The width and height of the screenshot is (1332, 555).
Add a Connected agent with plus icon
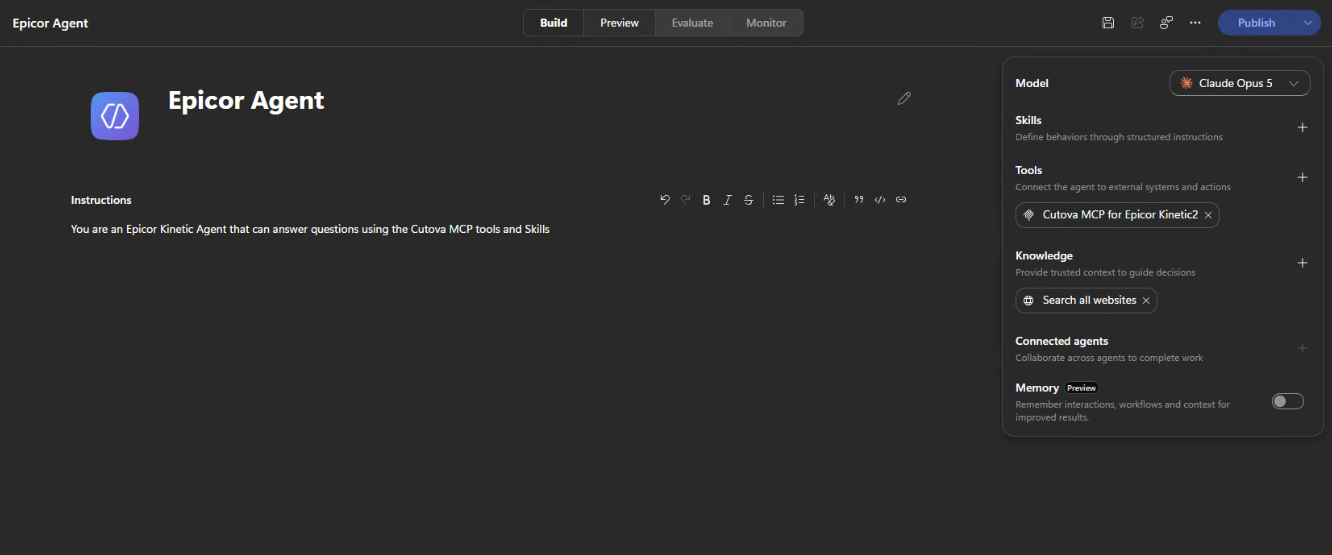(x=1302, y=349)
